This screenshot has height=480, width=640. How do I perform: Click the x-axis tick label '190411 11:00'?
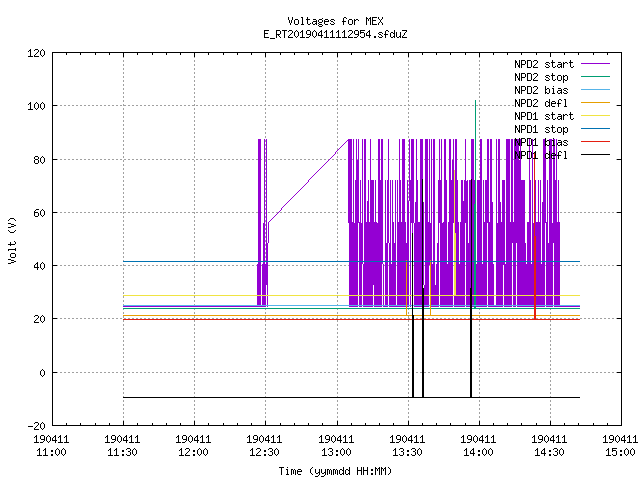[x=51, y=446]
